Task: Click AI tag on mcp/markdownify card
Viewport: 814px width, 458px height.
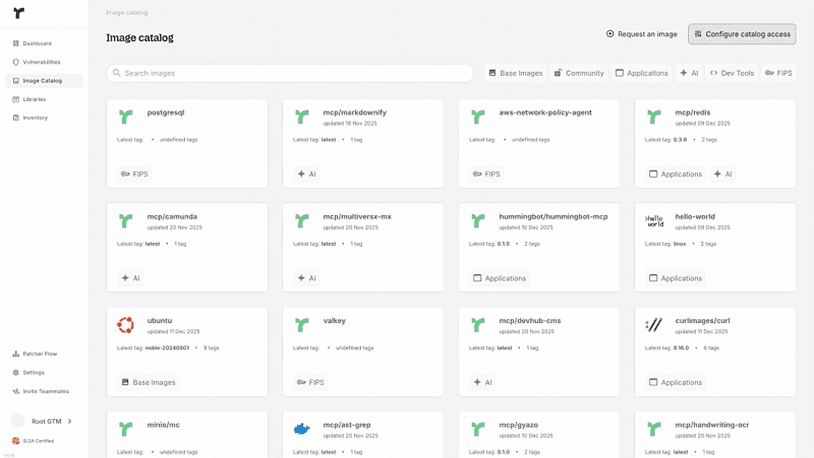Action: click(307, 174)
